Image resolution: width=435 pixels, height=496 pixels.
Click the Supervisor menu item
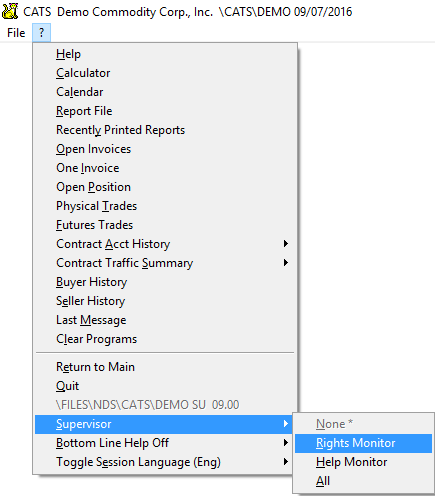(163, 424)
